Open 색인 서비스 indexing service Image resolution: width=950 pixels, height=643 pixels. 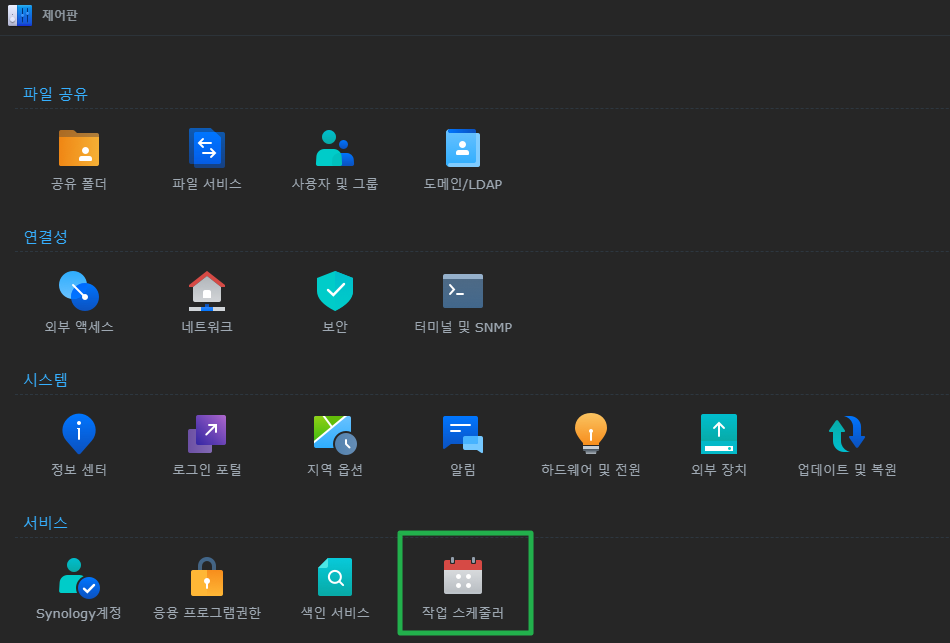(x=335, y=577)
